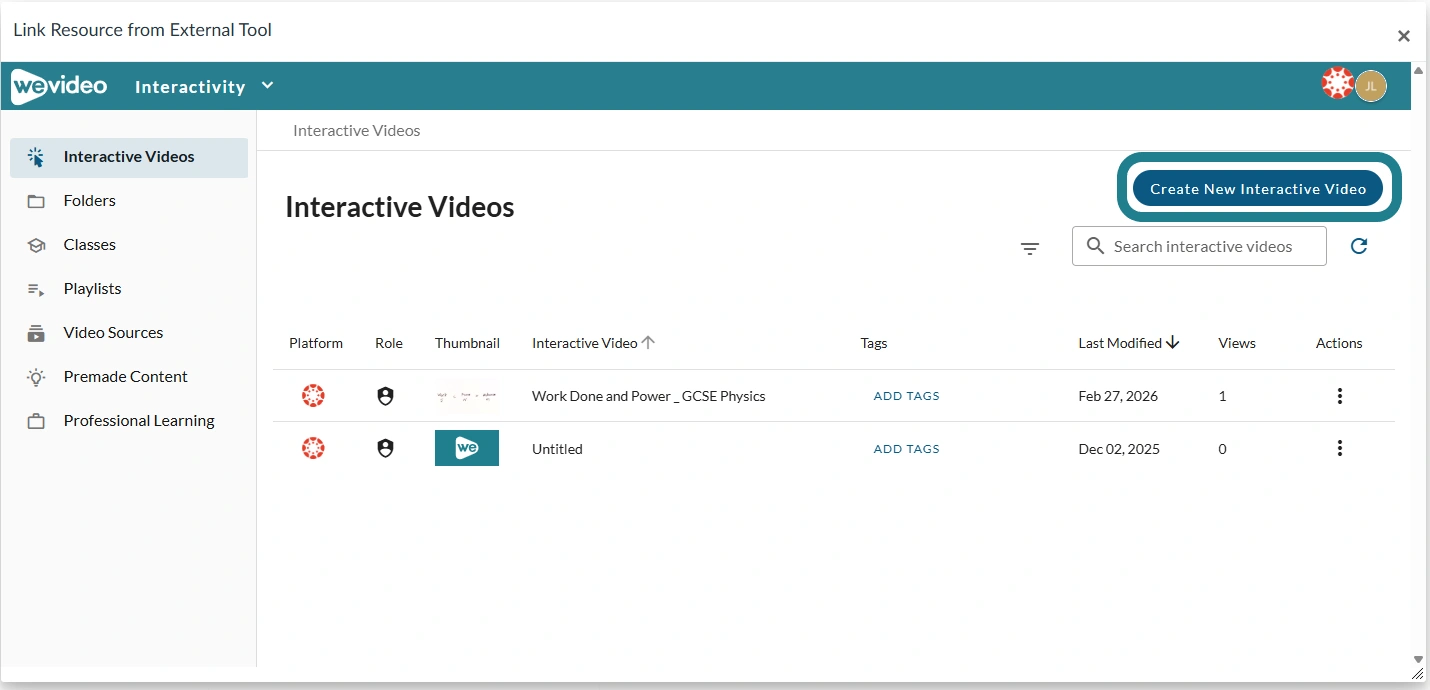Click the role shield icon in Work Done row
1430x690 pixels.
coord(385,396)
